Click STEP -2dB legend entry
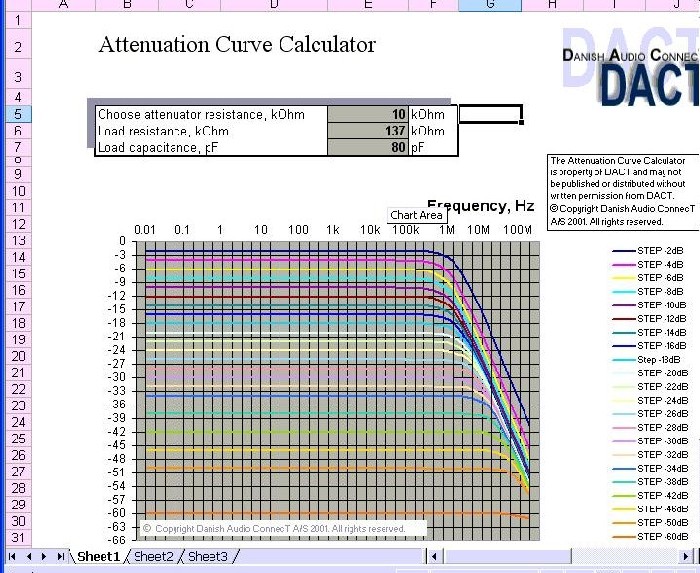The width and height of the screenshot is (700, 573). pos(660,251)
